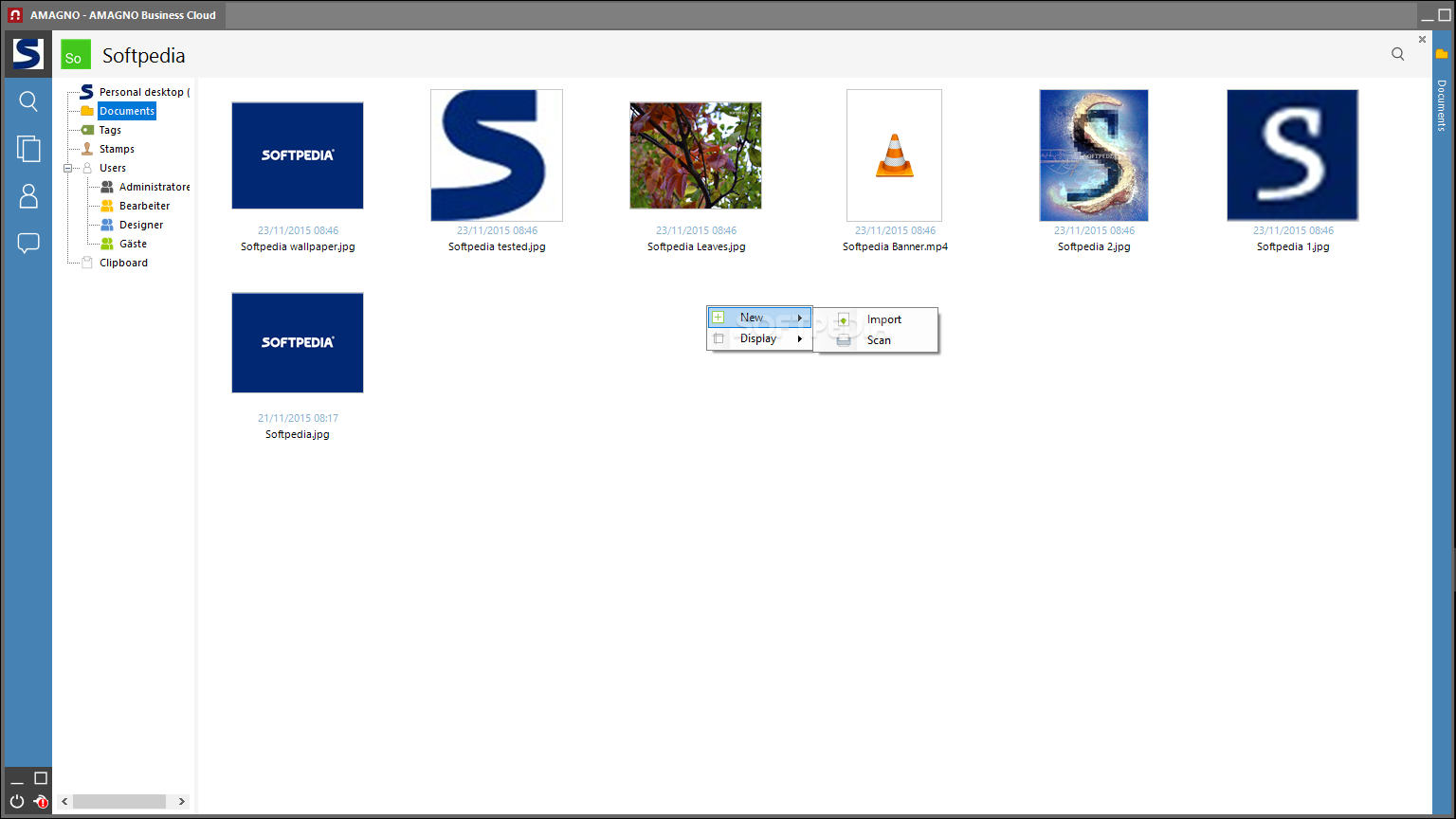Select Personal desktop in the tree

pyautogui.click(x=144, y=92)
